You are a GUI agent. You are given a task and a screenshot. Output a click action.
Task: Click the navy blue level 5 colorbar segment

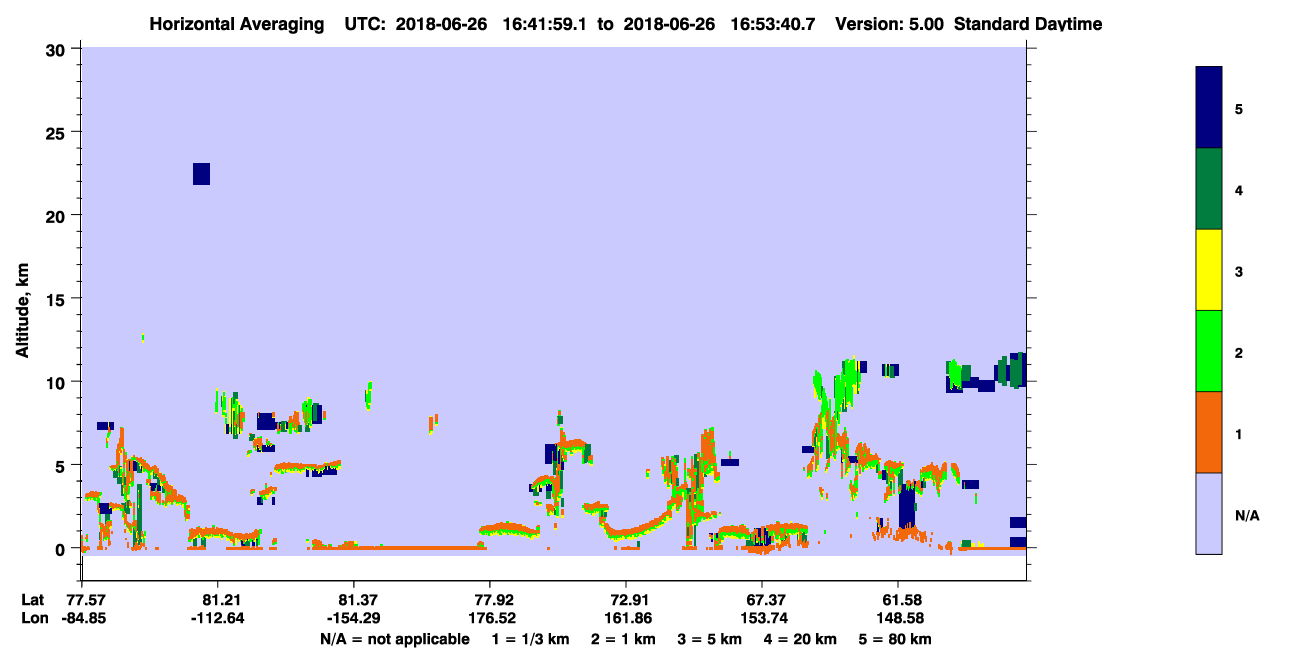[1209, 108]
